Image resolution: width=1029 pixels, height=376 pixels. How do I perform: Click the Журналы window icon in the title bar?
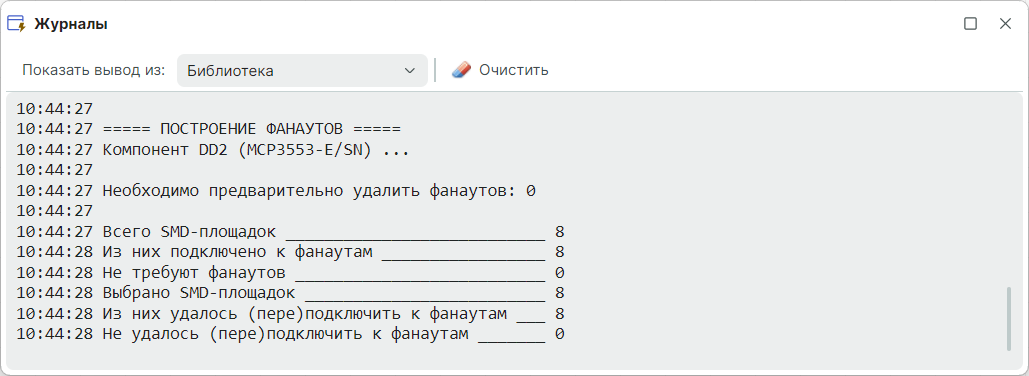click(16, 24)
